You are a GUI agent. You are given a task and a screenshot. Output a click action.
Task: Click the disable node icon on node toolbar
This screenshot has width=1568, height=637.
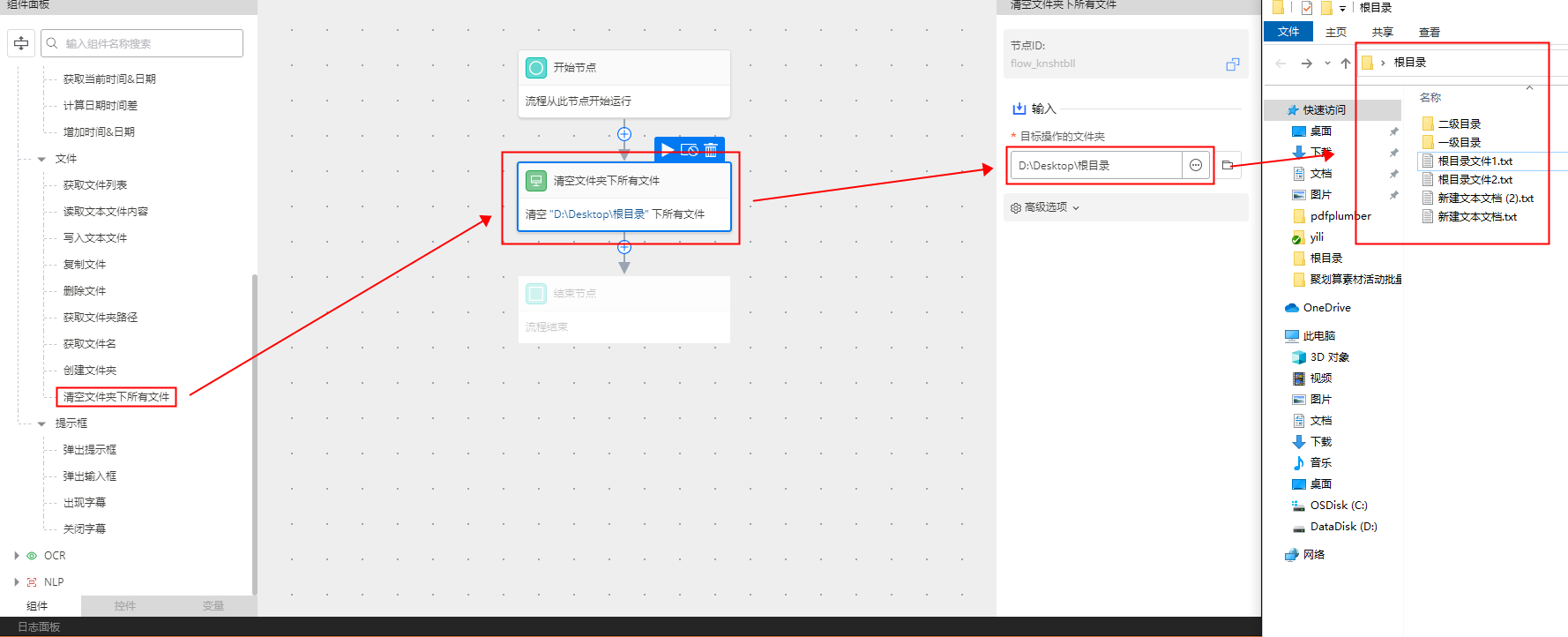pyautogui.click(x=690, y=150)
